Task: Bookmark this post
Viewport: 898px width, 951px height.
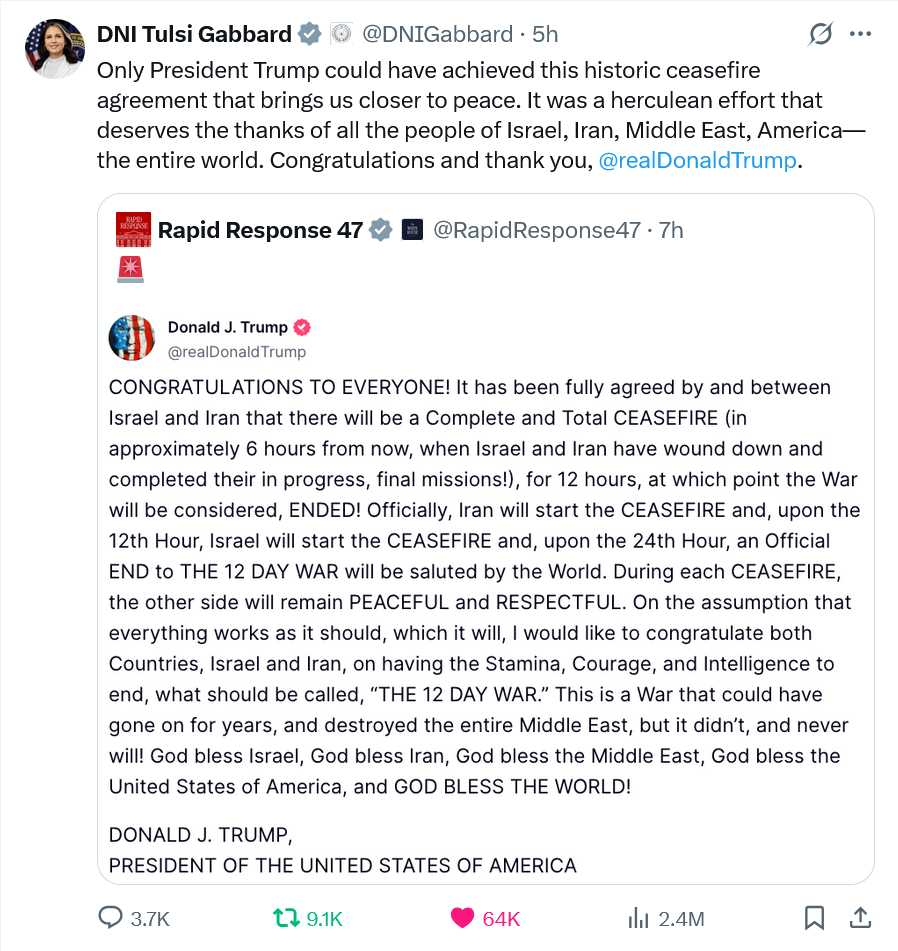Action: coord(814,918)
